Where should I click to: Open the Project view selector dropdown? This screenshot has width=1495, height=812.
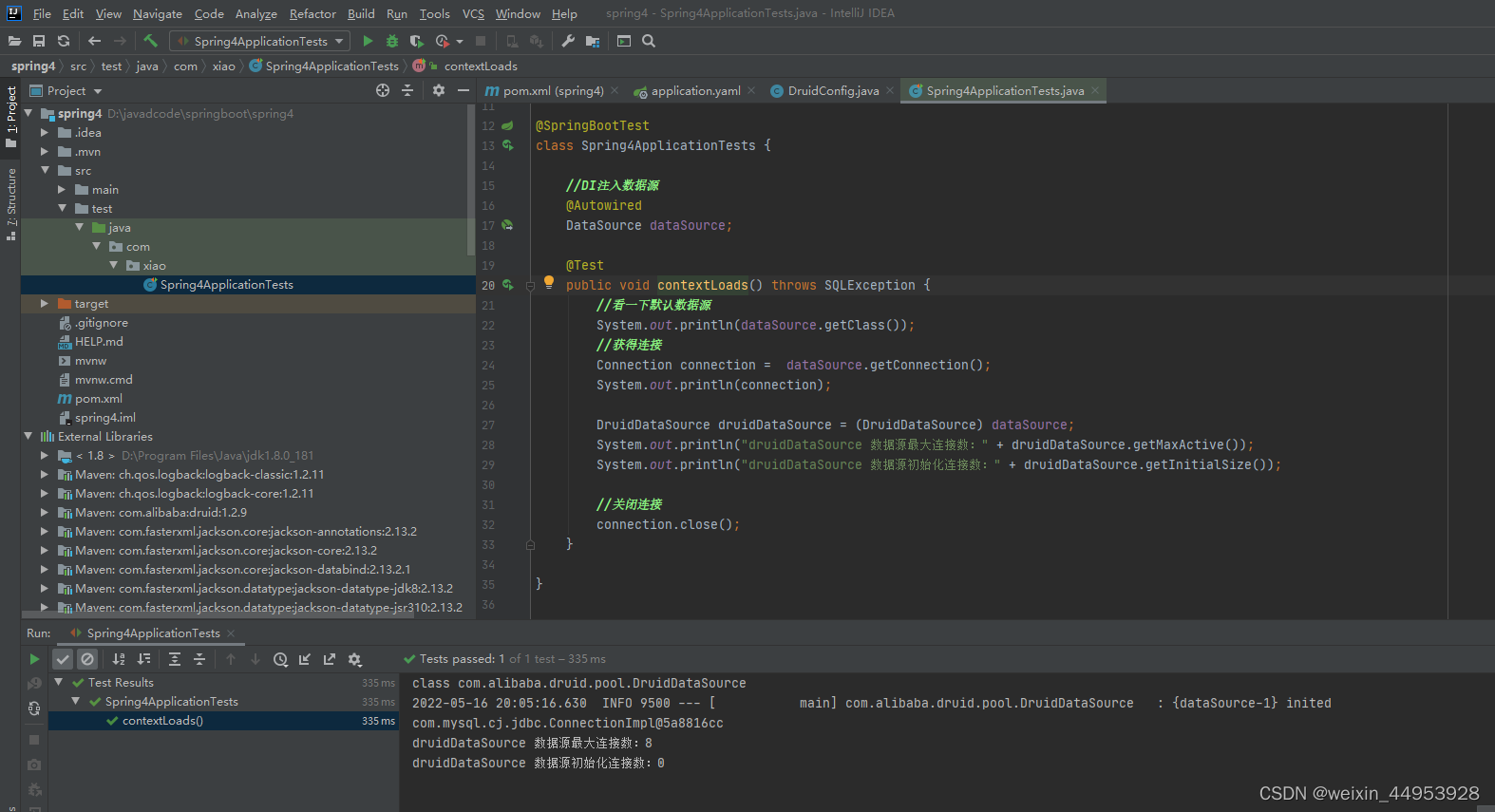pos(66,91)
